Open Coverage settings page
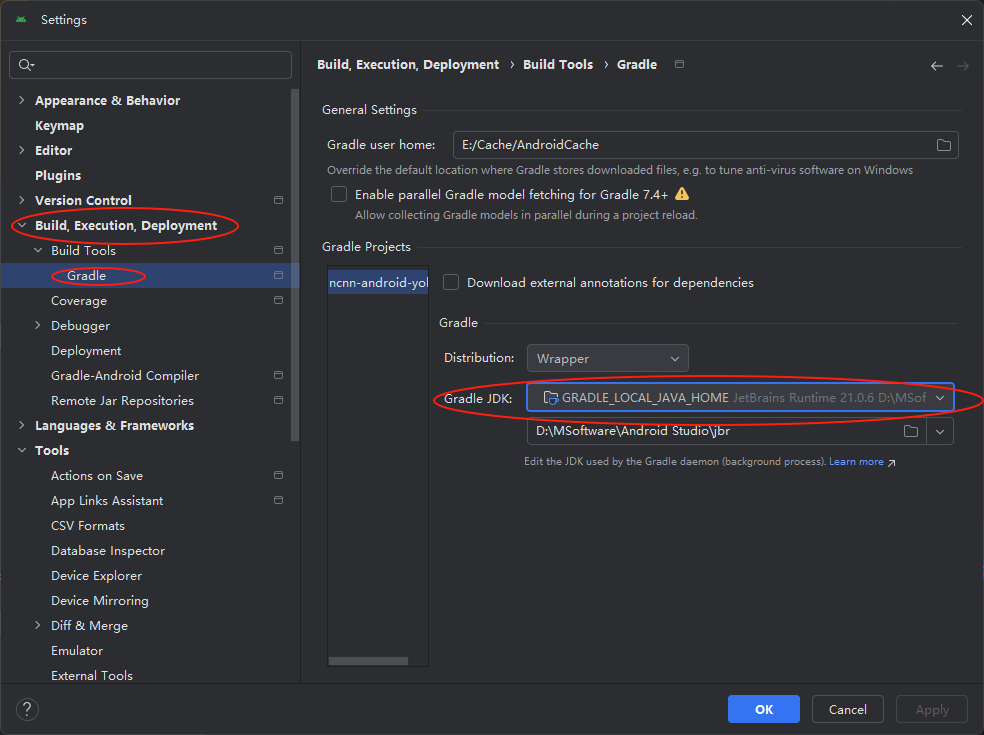The width and height of the screenshot is (984, 735). pos(79,301)
